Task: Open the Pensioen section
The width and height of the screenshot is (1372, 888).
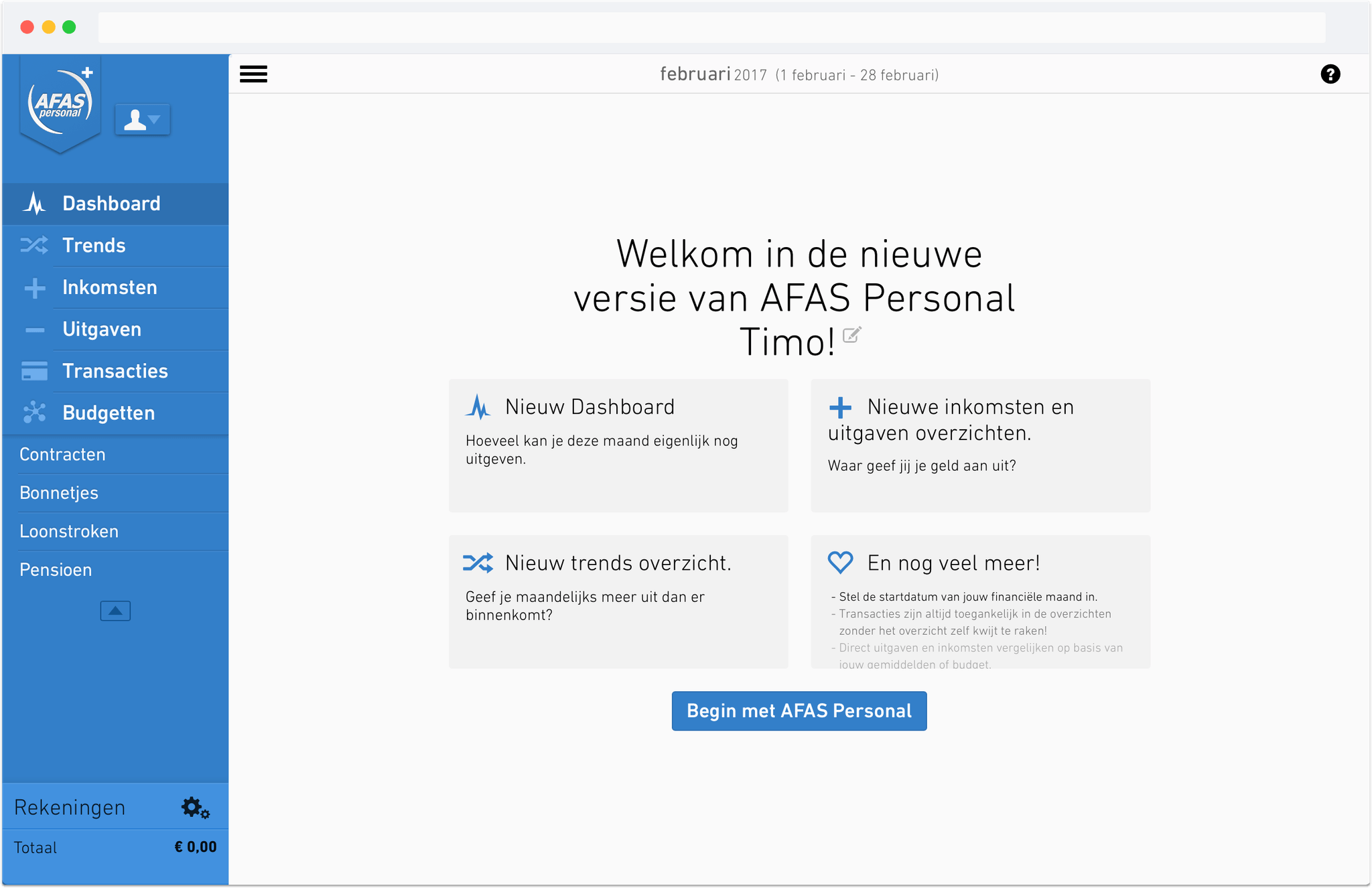Action: pos(56,569)
